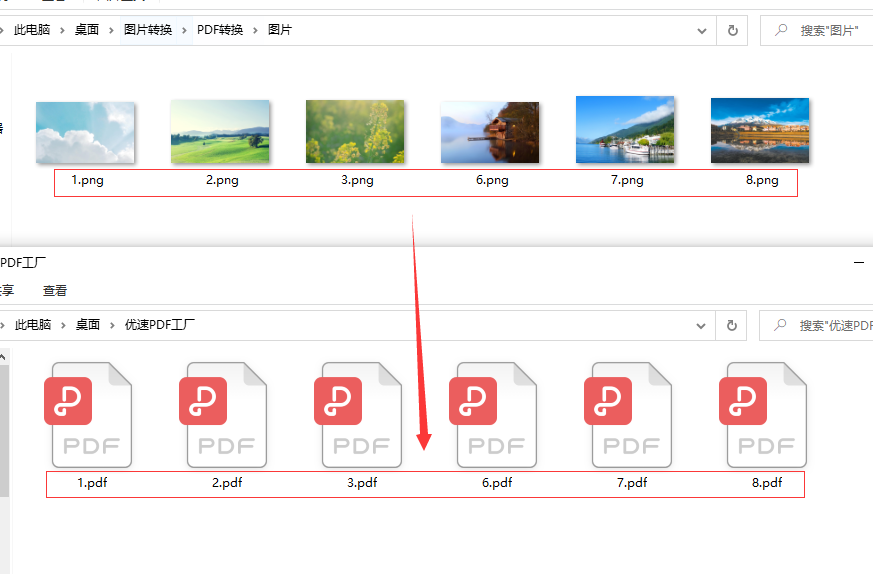873x574 pixels.
Task: Click the refresh icon in the 图片 window
Action: point(733,31)
